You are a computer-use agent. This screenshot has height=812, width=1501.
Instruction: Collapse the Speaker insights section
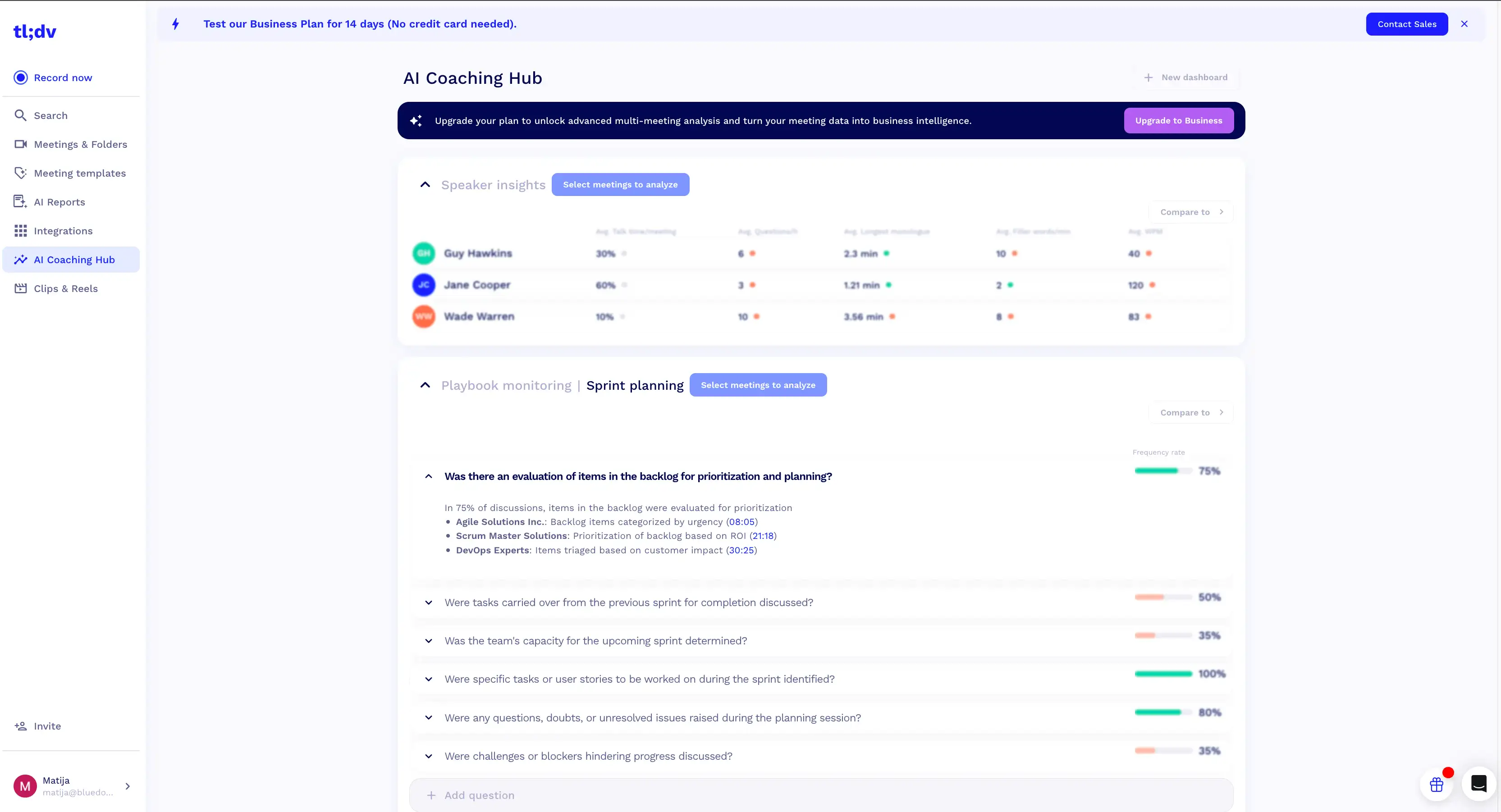tap(425, 184)
